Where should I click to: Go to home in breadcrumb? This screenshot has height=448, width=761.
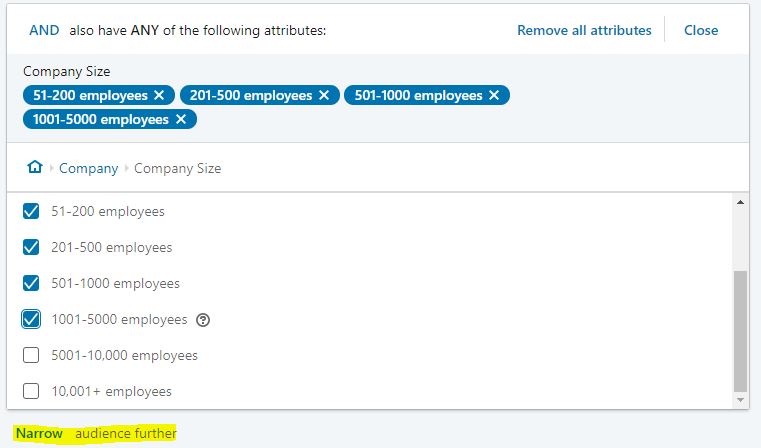[35, 167]
